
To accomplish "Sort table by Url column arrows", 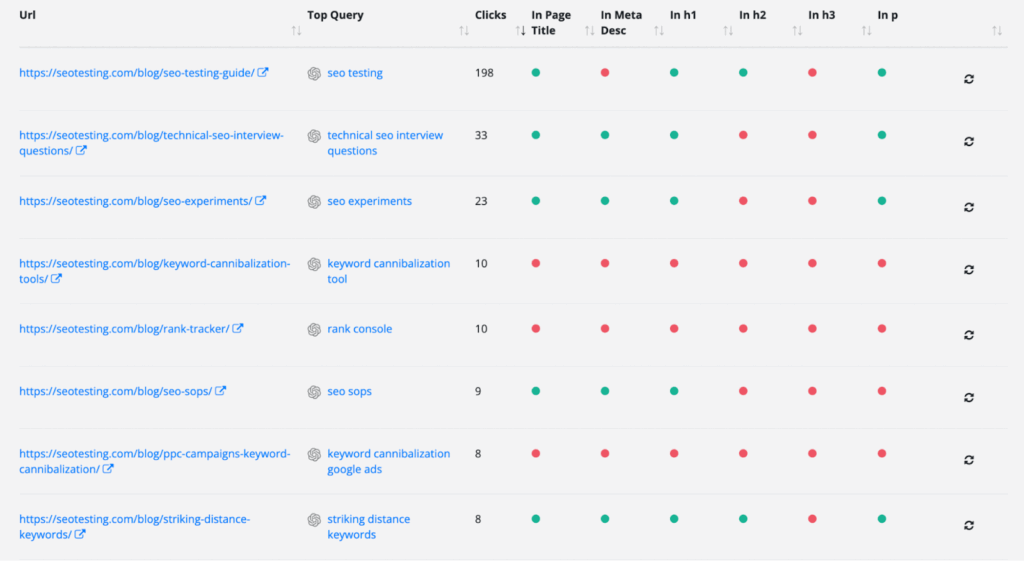I will [296, 31].
